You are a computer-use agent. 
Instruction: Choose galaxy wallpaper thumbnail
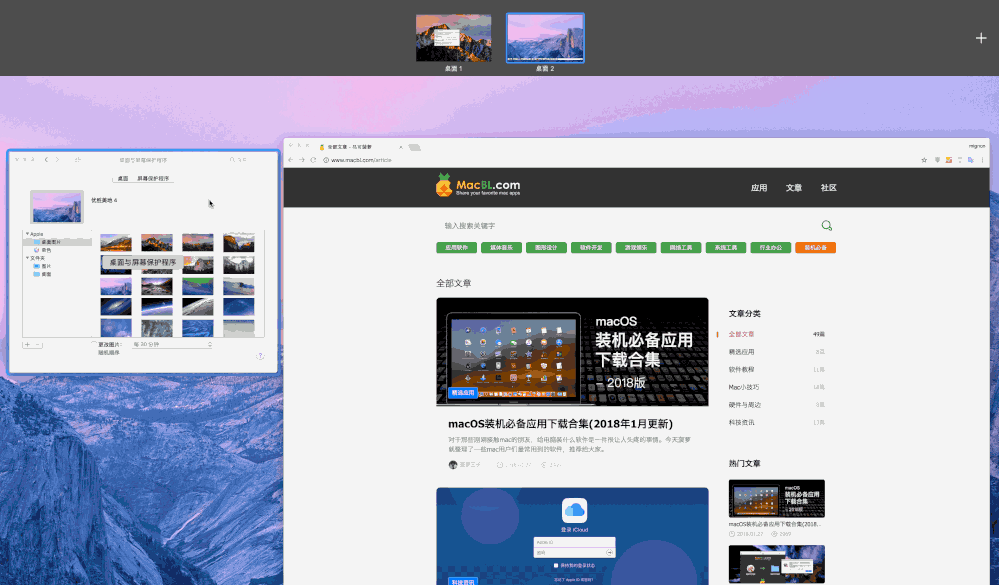click(x=116, y=307)
